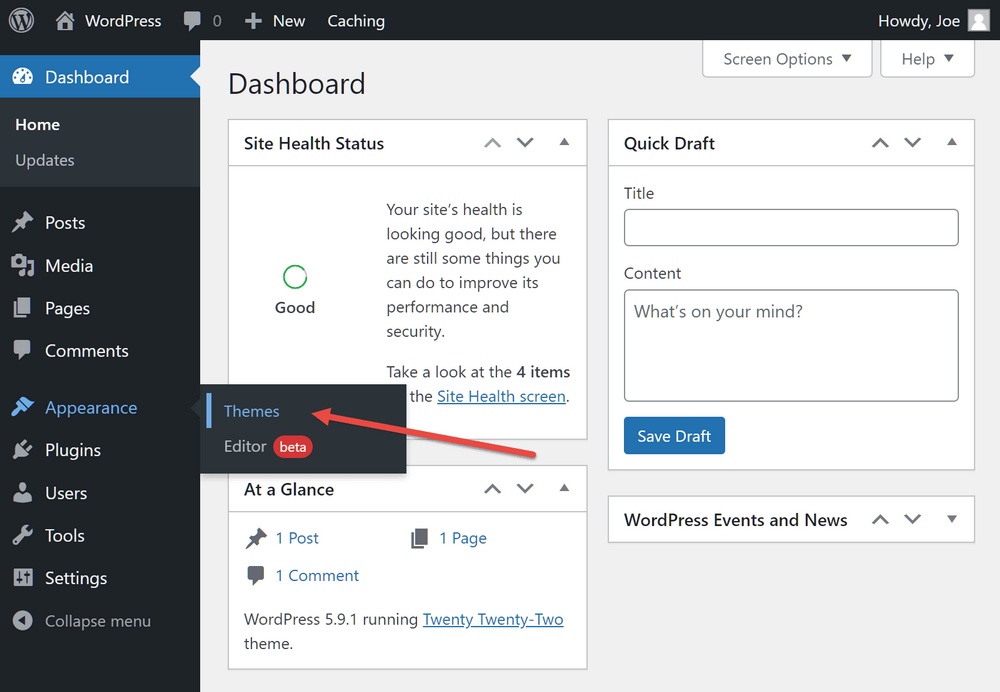Open the Site Health screen link
1000x692 pixels.
(501, 396)
